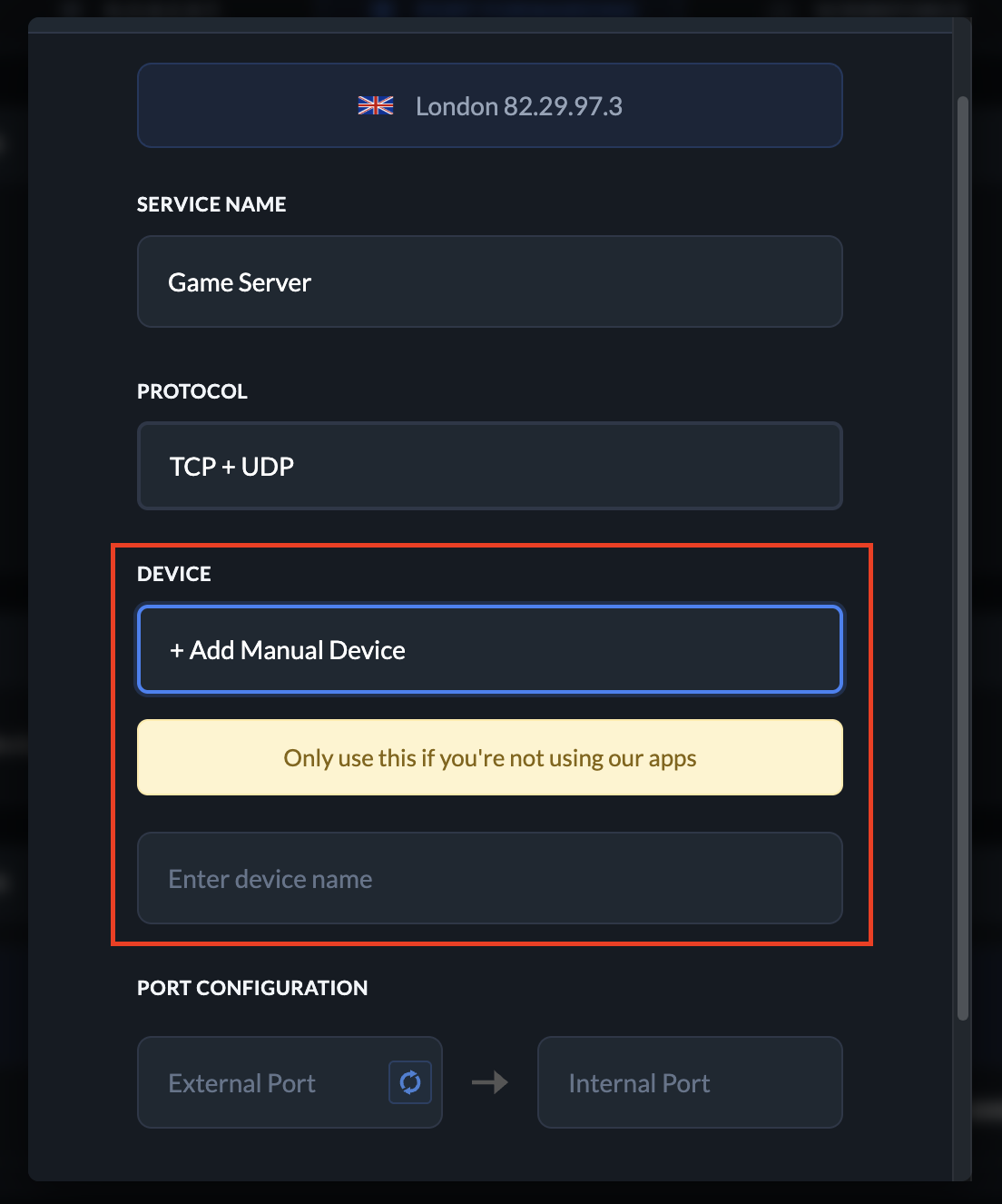Click the UK flag icon
Screen dimensions: 1002x1204
click(375, 104)
